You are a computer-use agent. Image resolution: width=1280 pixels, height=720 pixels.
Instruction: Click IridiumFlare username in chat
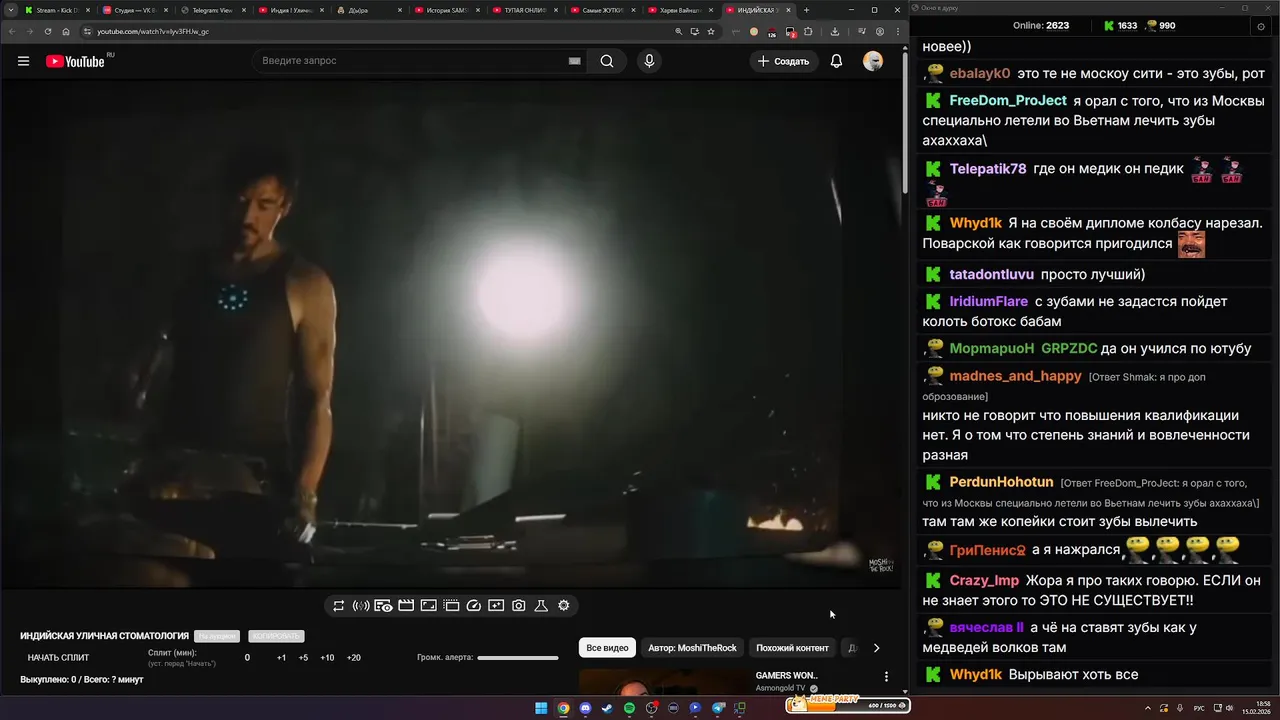[989, 301]
